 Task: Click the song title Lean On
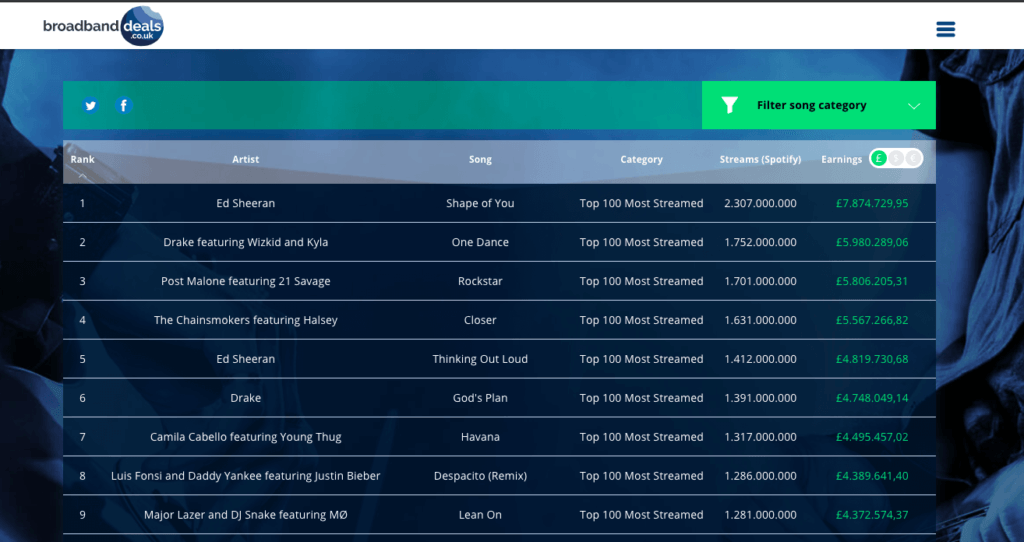tap(480, 515)
